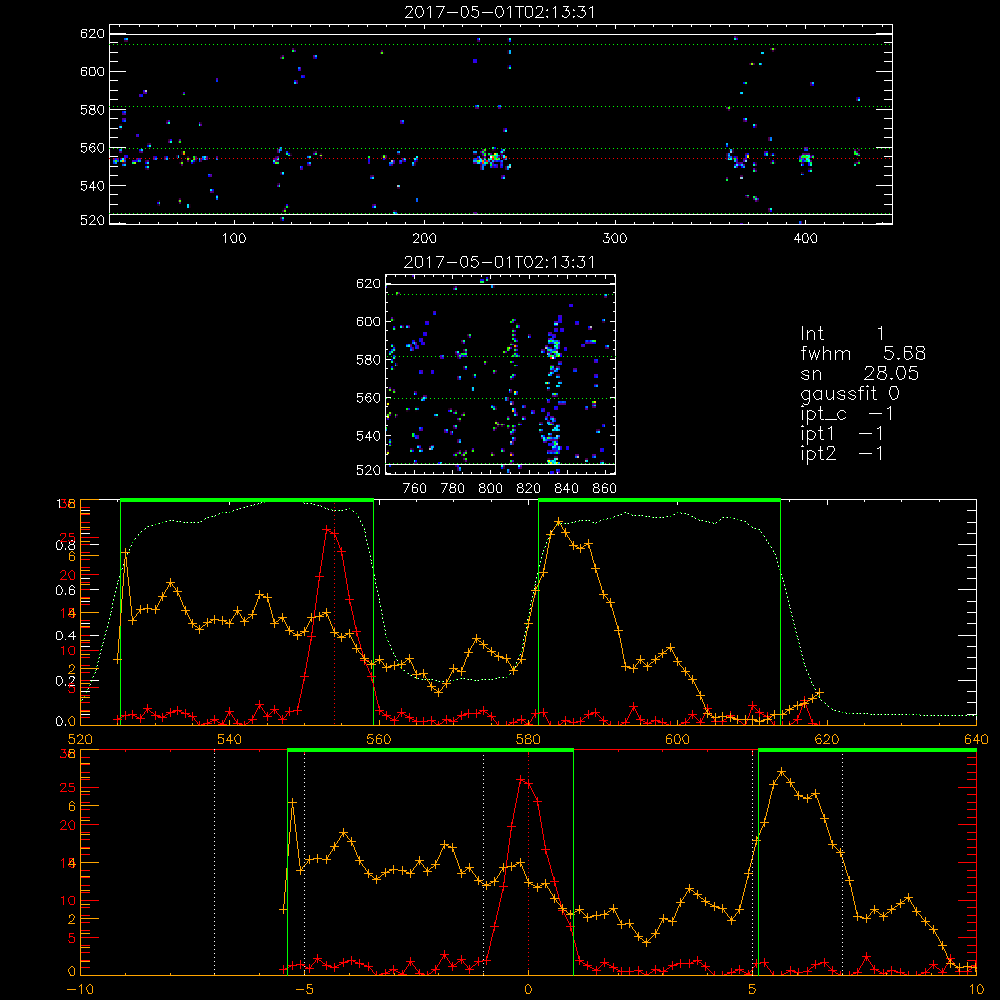
Task: Click x-axis label 400 on top plot
Action: coord(805,239)
